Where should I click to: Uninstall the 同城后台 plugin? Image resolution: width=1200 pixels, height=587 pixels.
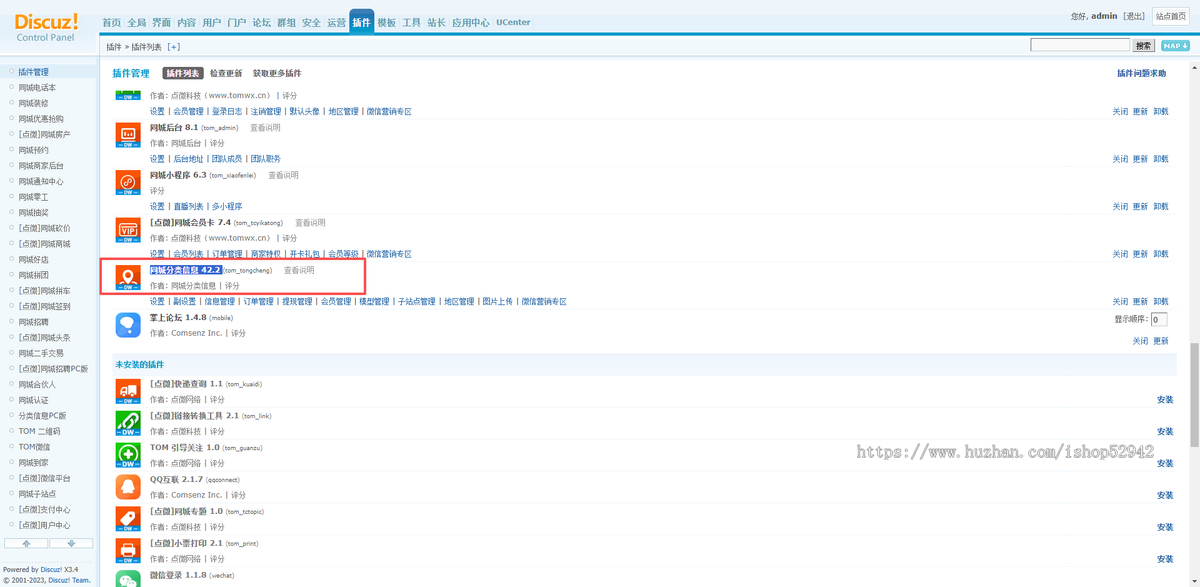[1160, 159]
